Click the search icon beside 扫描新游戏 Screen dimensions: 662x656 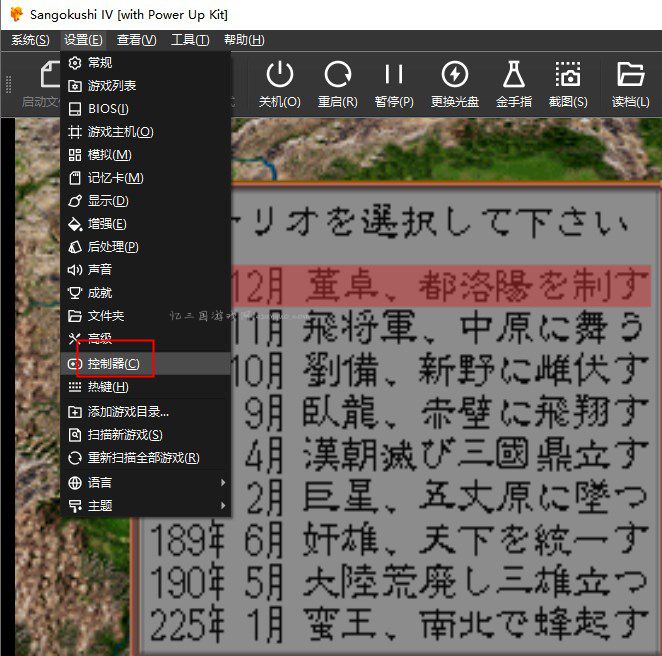pyautogui.click(x=75, y=435)
